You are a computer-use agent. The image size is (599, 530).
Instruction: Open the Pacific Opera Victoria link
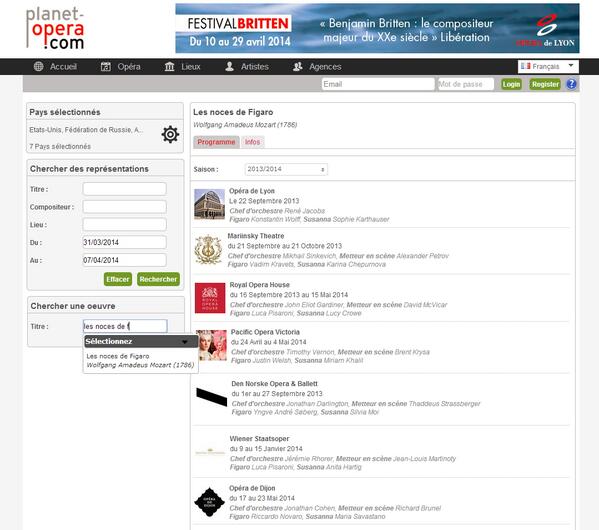pos(265,332)
